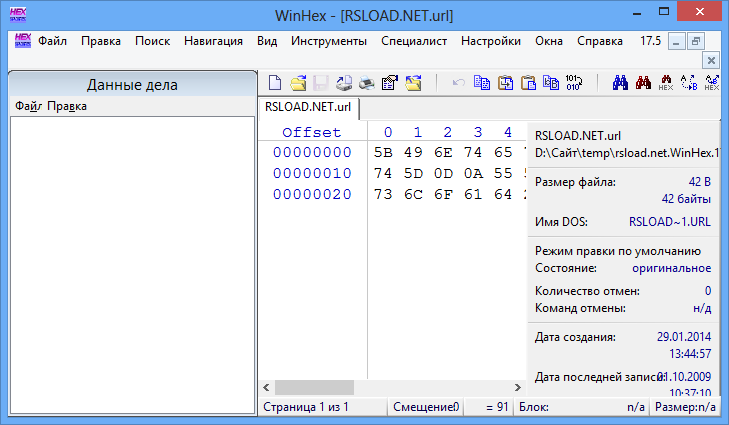Viewport: 729px width, 425px height.
Task: Click the file size value 42 B
Action: point(700,182)
